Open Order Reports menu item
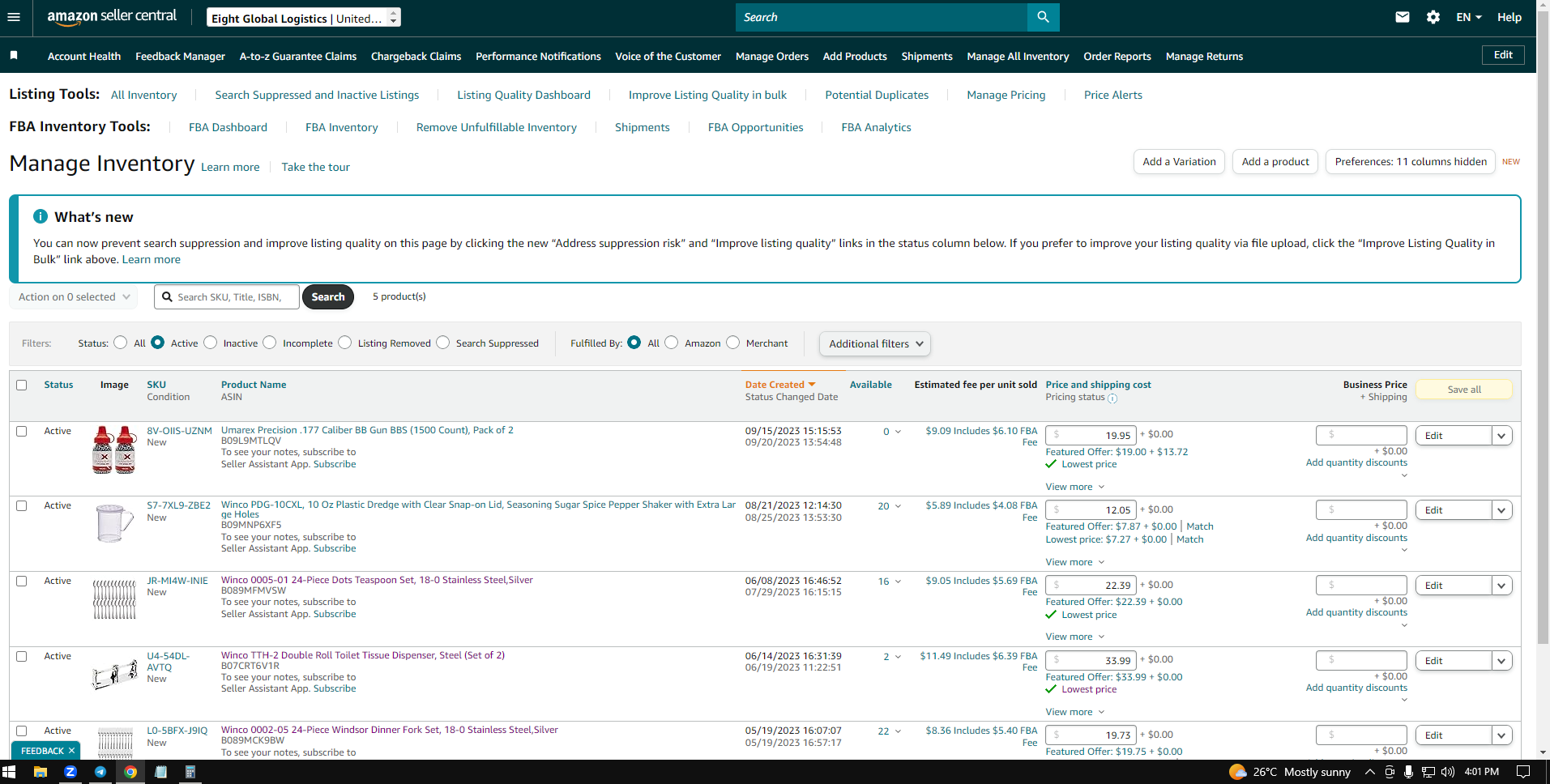 (x=1117, y=56)
